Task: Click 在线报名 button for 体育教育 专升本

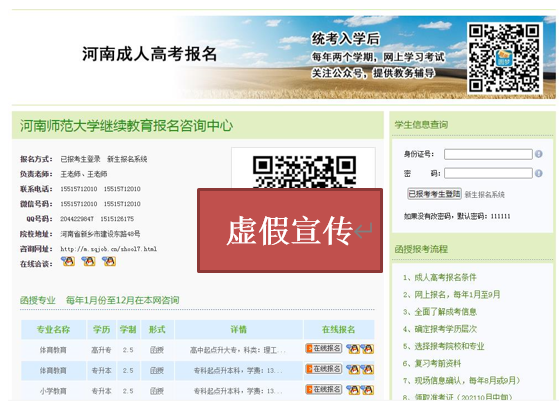Action: point(324,369)
